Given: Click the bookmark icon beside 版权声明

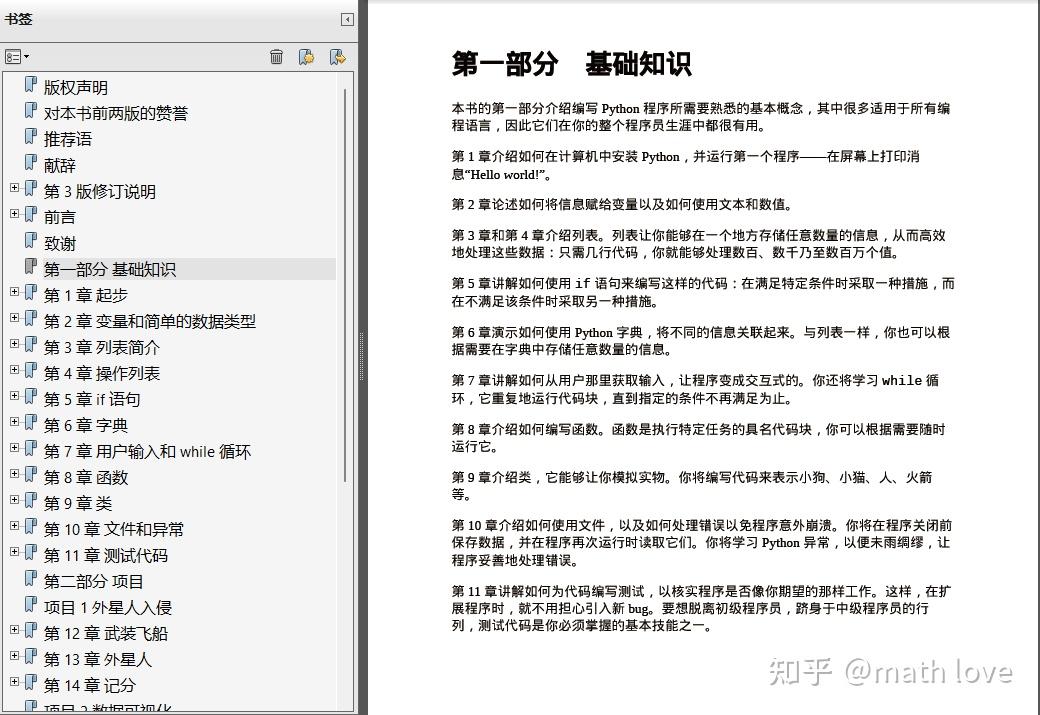Looking at the screenshot, I should [x=30, y=86].
